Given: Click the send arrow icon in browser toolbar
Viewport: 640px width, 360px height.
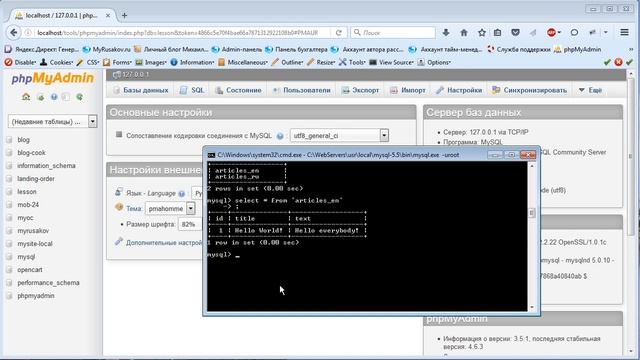Looking at the screenshot, I should [533, 33].
